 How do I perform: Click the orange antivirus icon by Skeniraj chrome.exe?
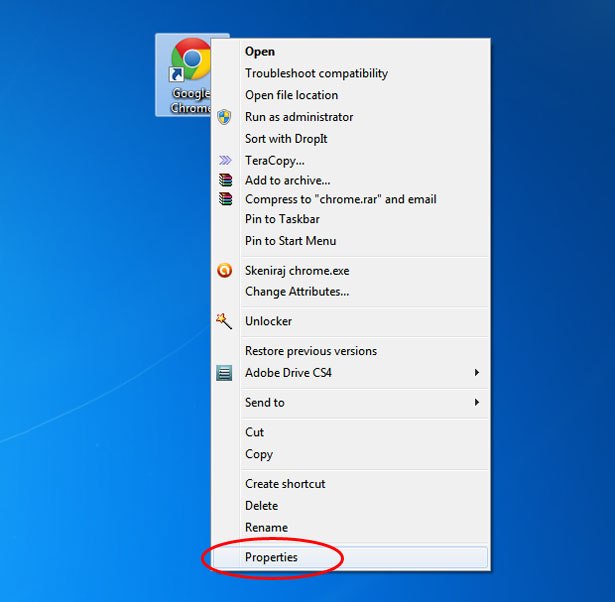click(225, 270)
